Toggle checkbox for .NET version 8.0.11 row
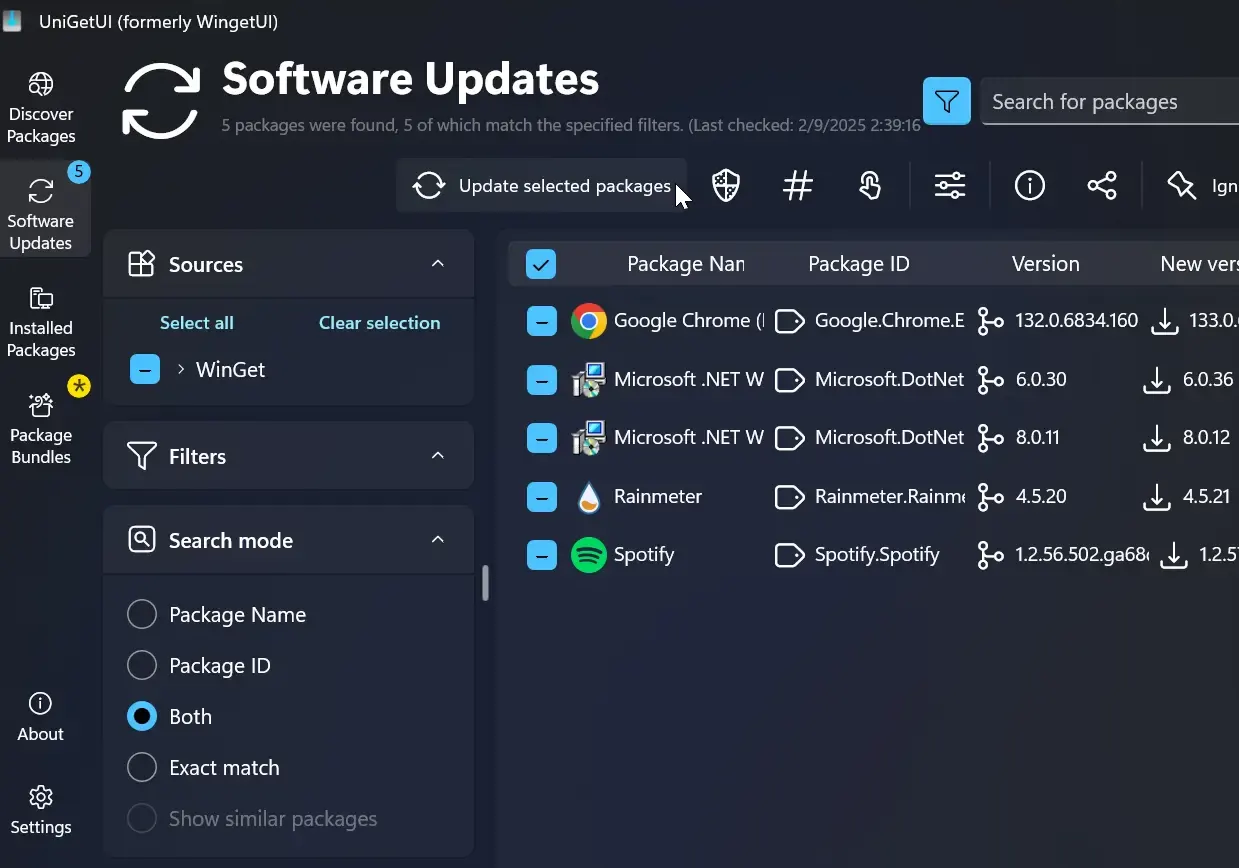This screenshot has width=1239, height=868. (541, 438)
